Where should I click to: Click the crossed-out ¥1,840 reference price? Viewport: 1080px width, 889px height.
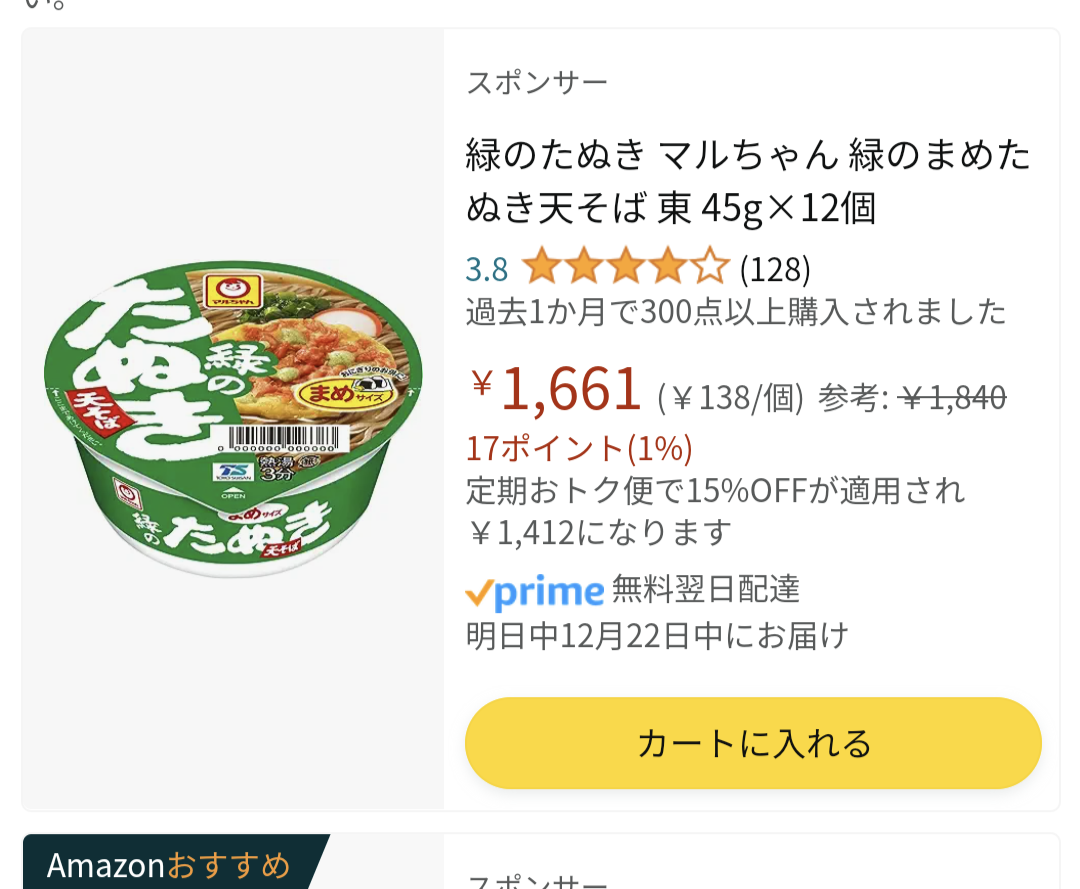pyautogui.click(x=953, y=398)
